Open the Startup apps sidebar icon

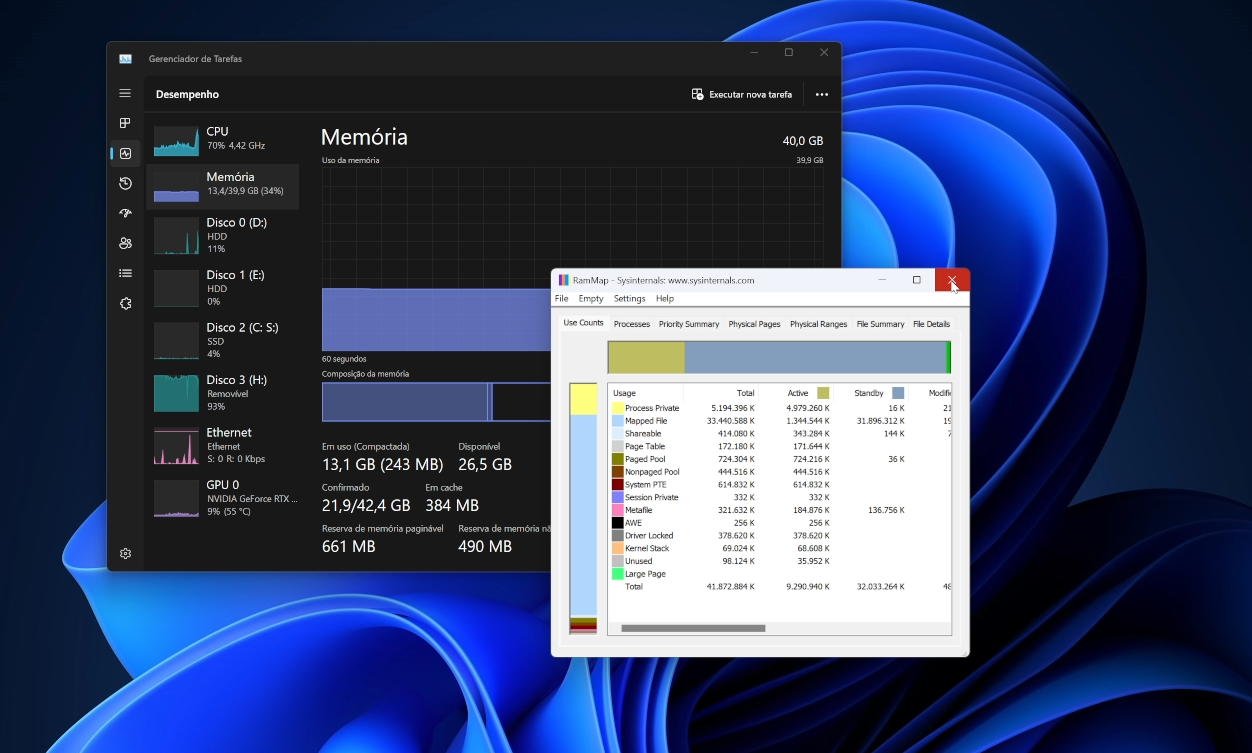pyautogui.click(x=125, y=213)
